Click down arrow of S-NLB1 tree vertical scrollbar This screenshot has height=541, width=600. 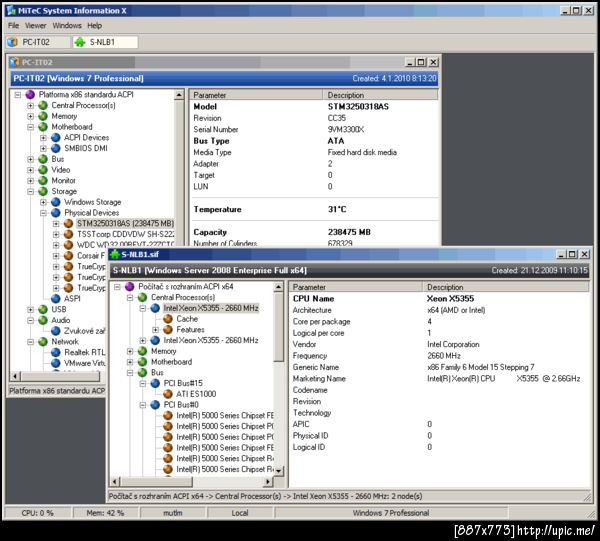(x=279, y=470)
